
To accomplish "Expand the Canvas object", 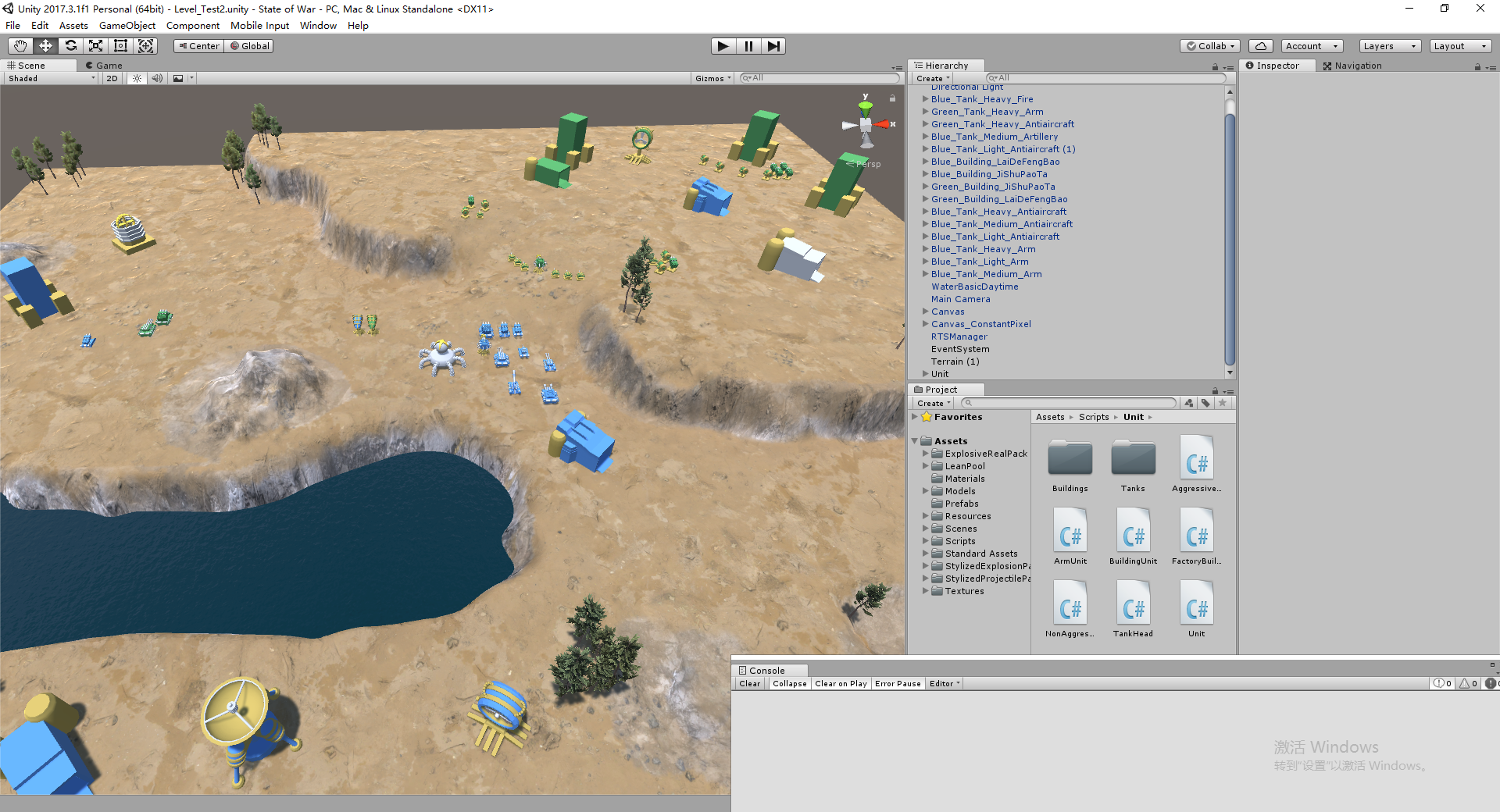I will point(926,312).
